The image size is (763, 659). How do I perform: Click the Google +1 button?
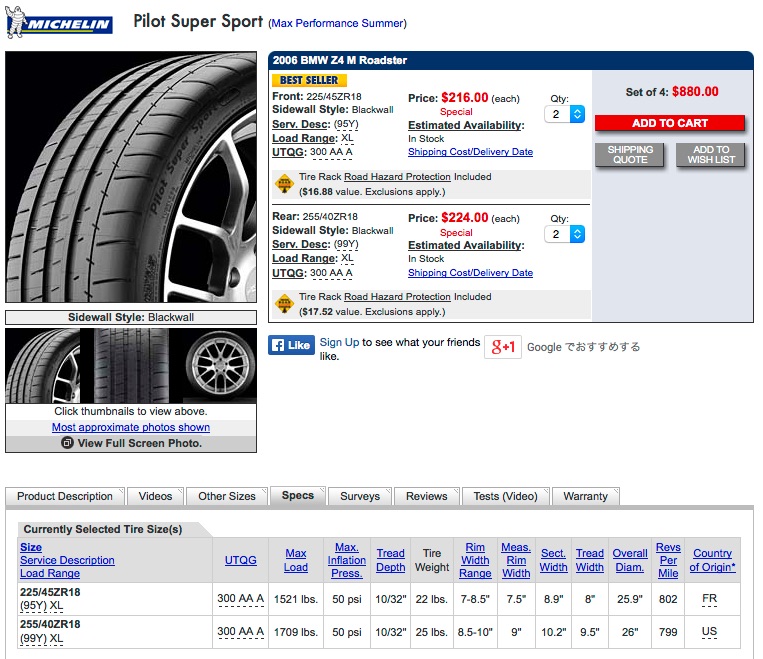(503, 347)
